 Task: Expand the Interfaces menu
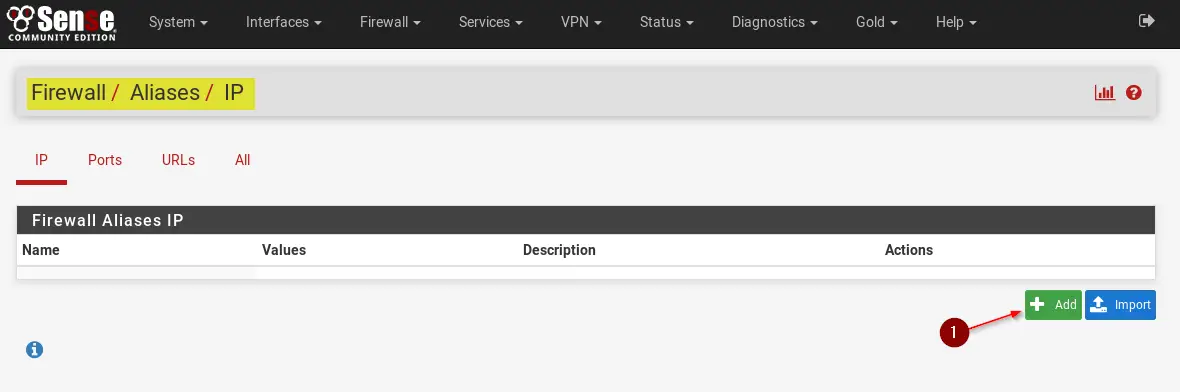[x=284, y=23]
